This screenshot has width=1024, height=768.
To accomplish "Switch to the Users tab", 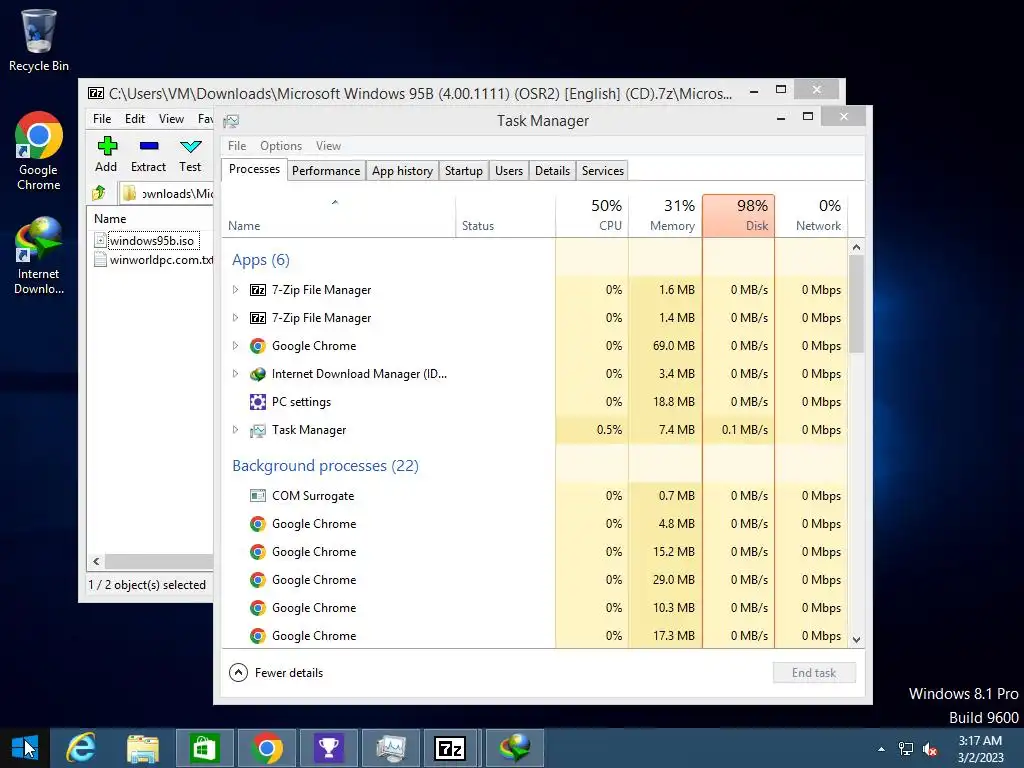I will (509, 170).
